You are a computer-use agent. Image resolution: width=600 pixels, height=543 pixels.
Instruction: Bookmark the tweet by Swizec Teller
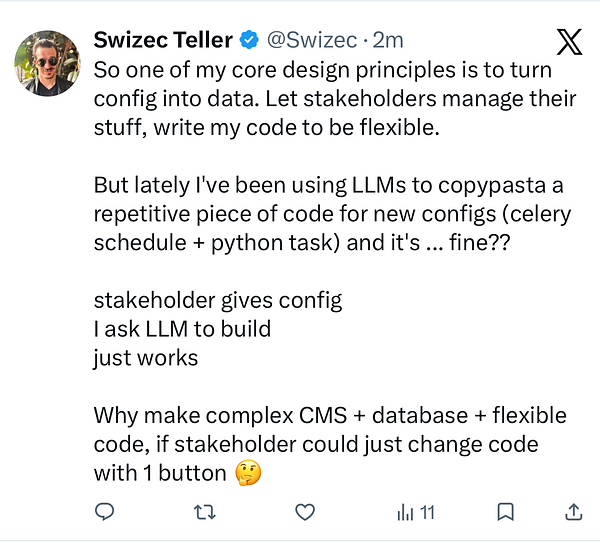[506, 513]
